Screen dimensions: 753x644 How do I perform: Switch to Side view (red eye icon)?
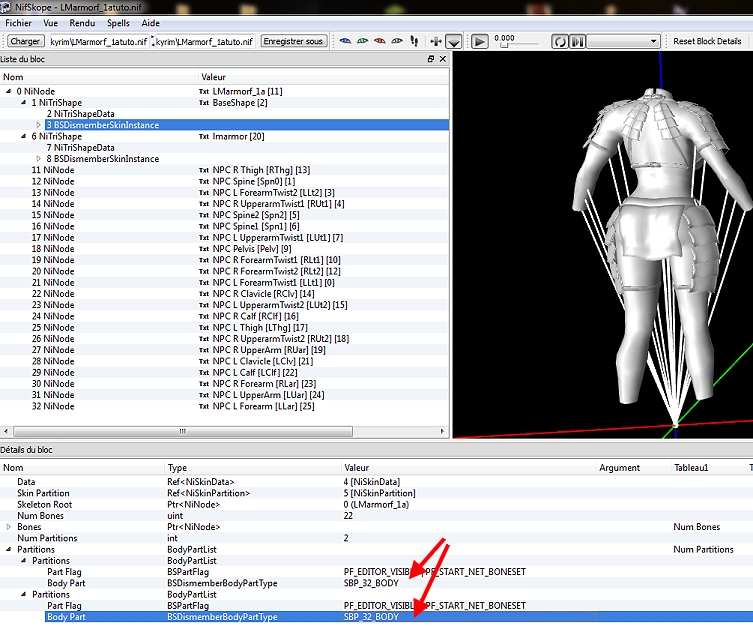[380, 41]
